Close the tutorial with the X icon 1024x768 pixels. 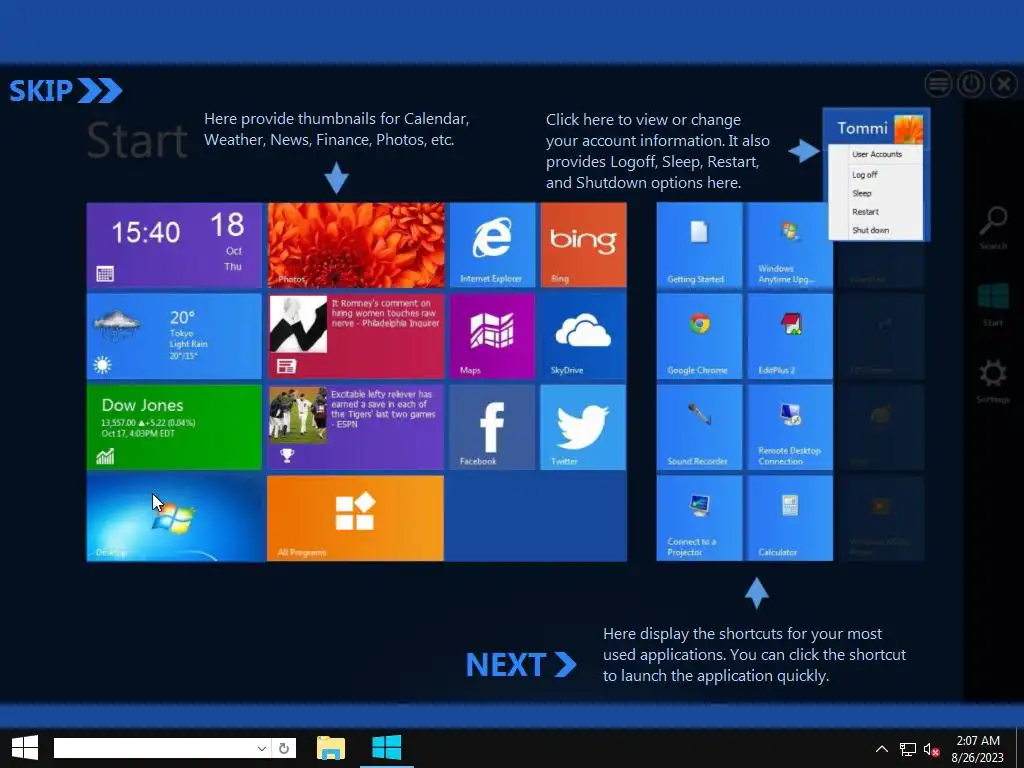tap(1004, 84)
